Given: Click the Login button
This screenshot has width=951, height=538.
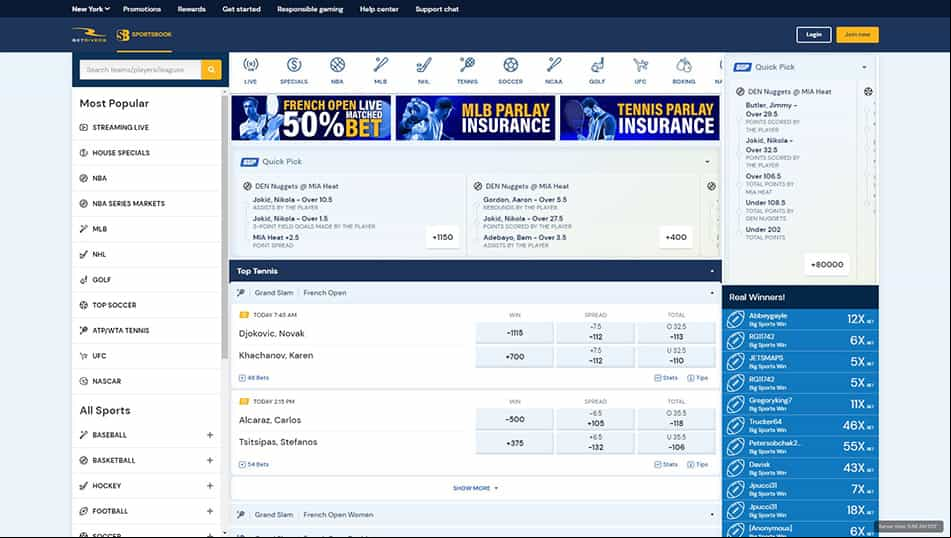Looking at the screenshot, I should (813, 35).
